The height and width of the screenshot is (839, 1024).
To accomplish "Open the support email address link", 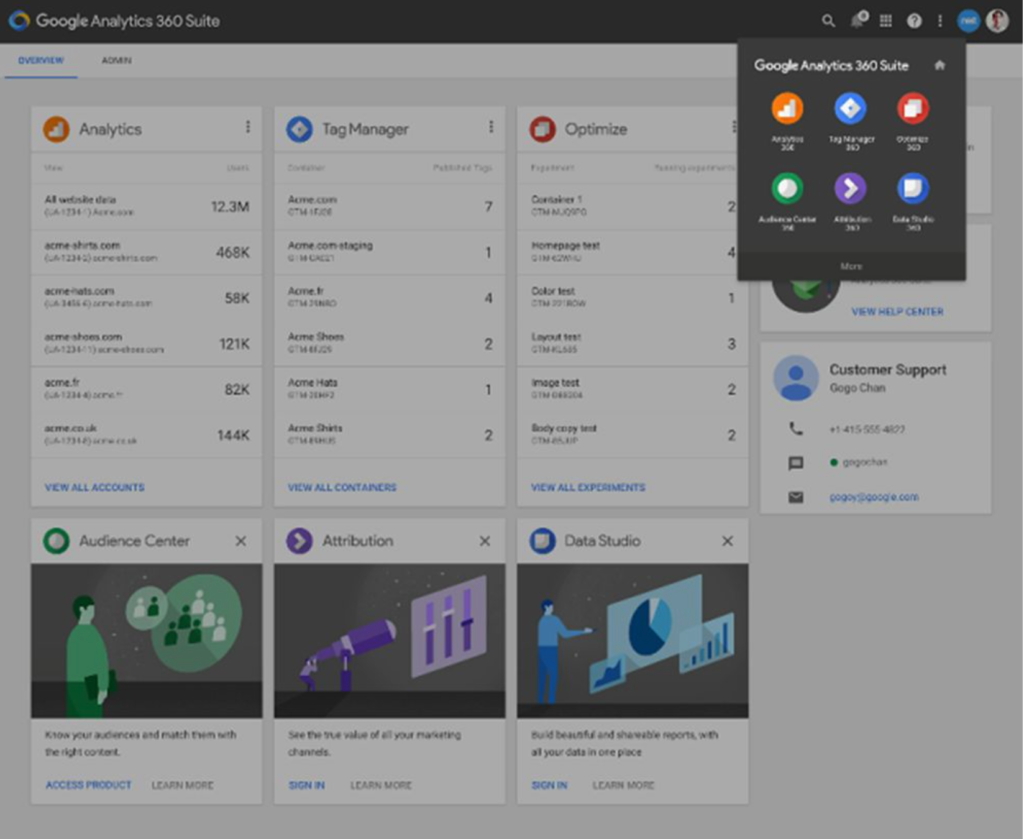I will point(874,497).
